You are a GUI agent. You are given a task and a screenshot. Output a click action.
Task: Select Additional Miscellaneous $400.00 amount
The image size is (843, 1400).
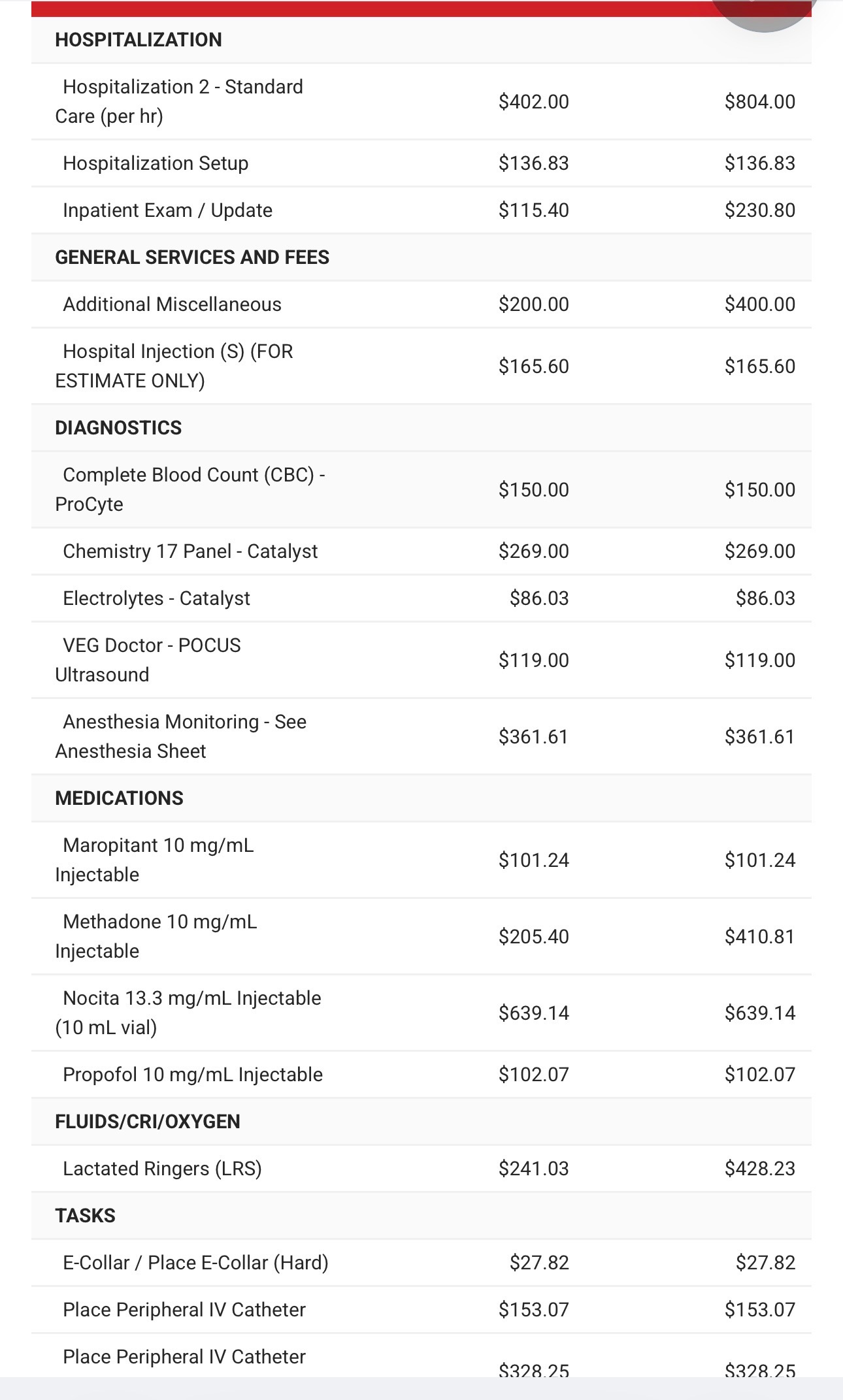point(759,304)
